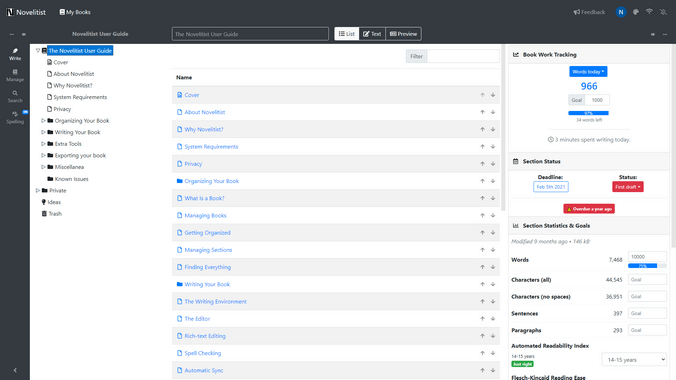Minimize the left panel dash icon
The width and height of the screenshot is (676, 380).
tap(12, 34)
